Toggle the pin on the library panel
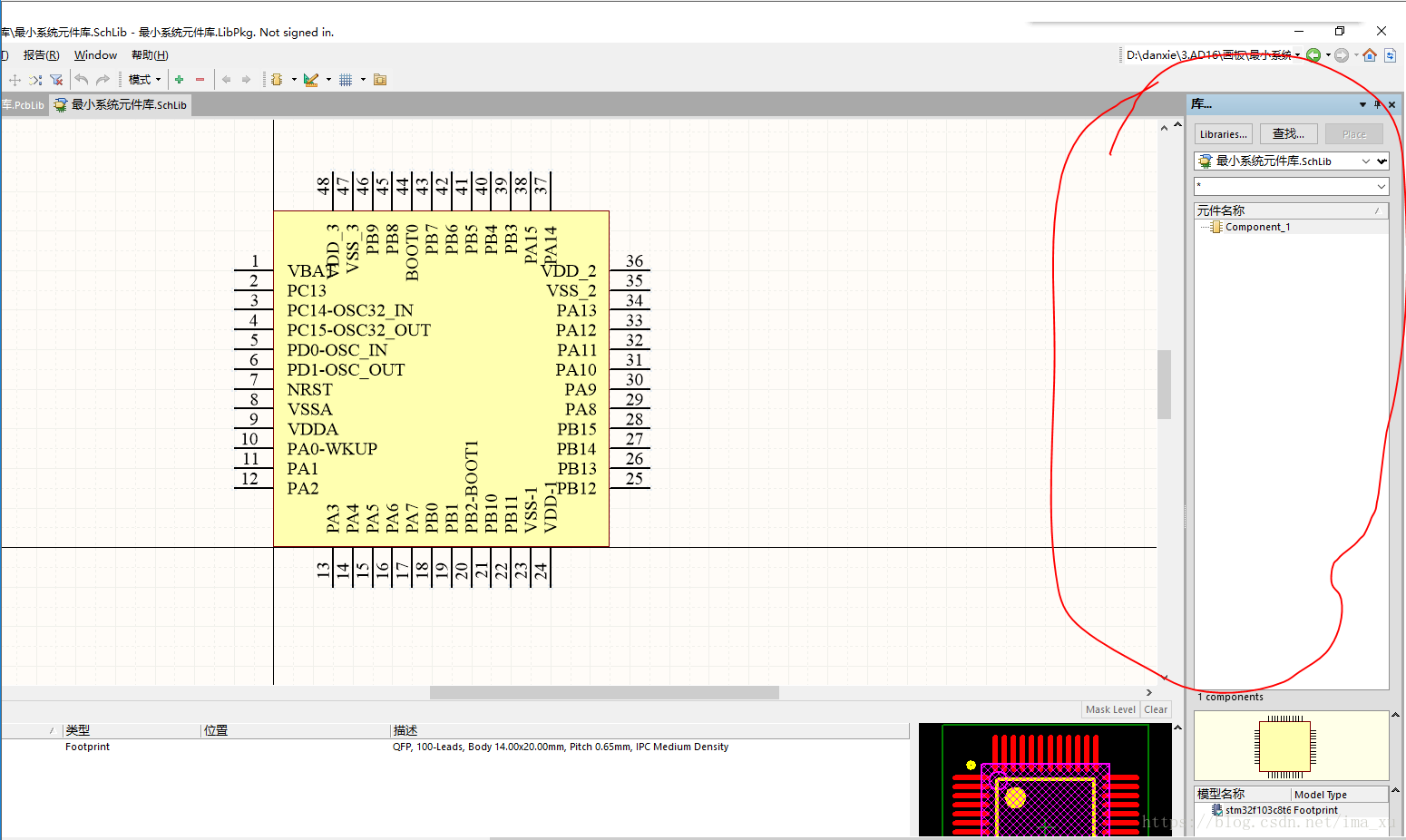The height and width of the screenshot is (840, 1406). coord(1377,104)
